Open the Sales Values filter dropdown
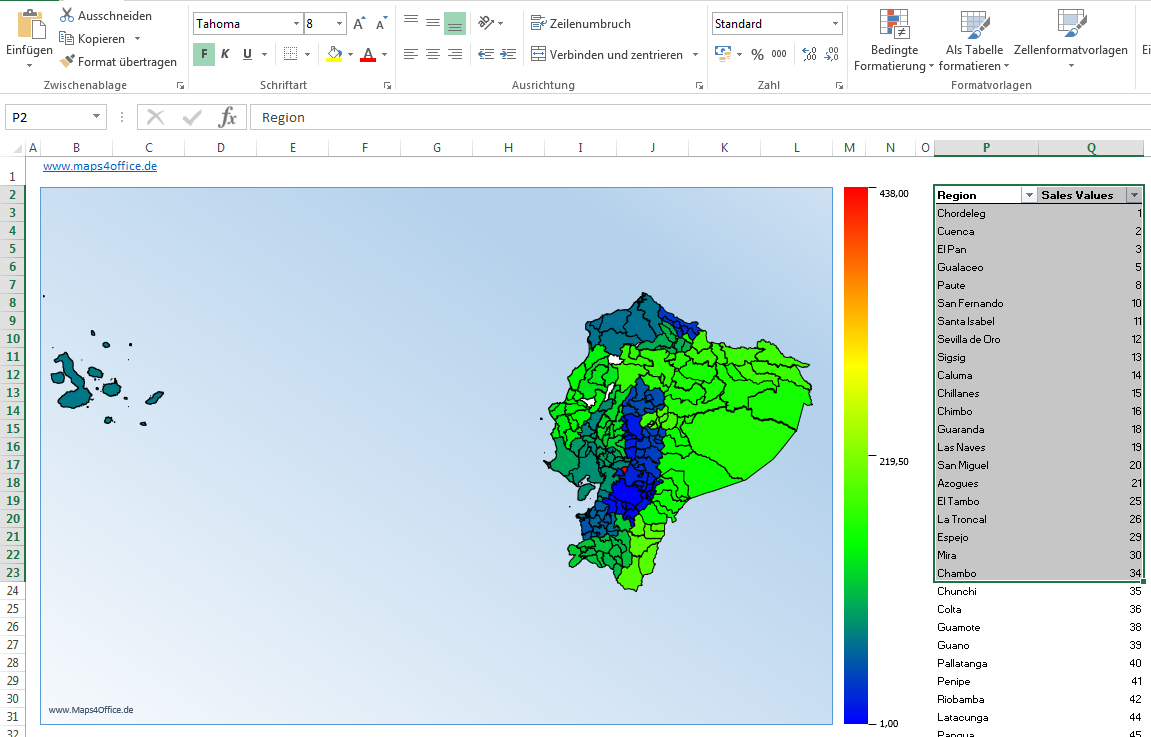Screen dimensions: 1151x737 [x=1134, y=196]
